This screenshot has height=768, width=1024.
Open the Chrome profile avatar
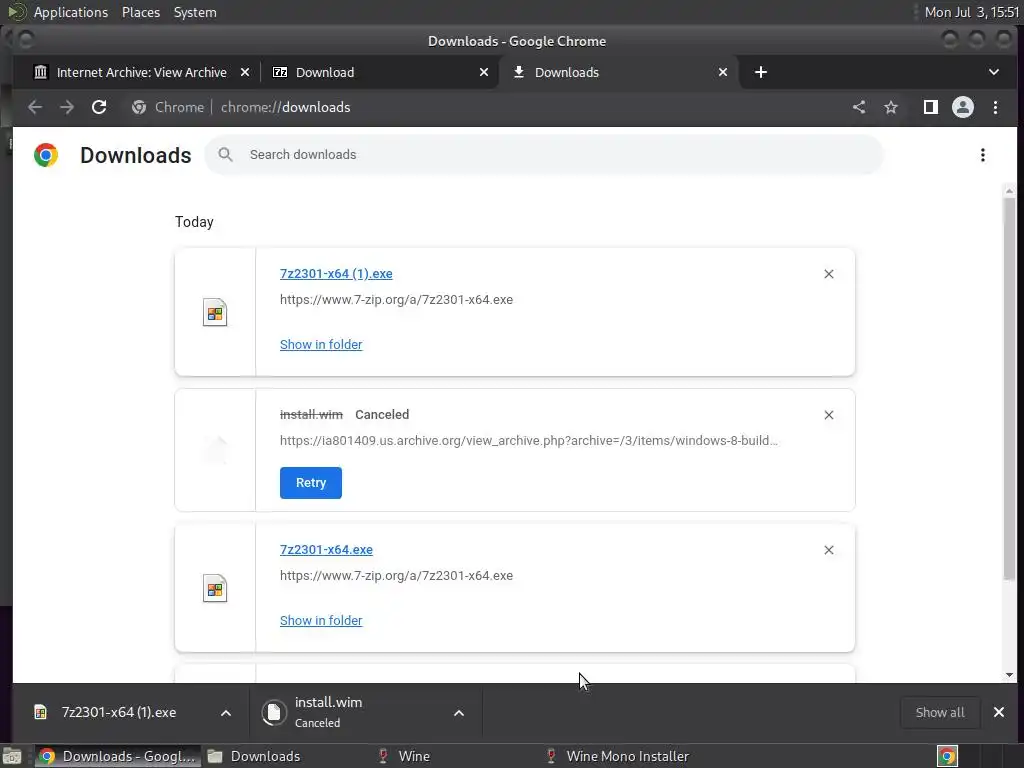click(963, 107)
